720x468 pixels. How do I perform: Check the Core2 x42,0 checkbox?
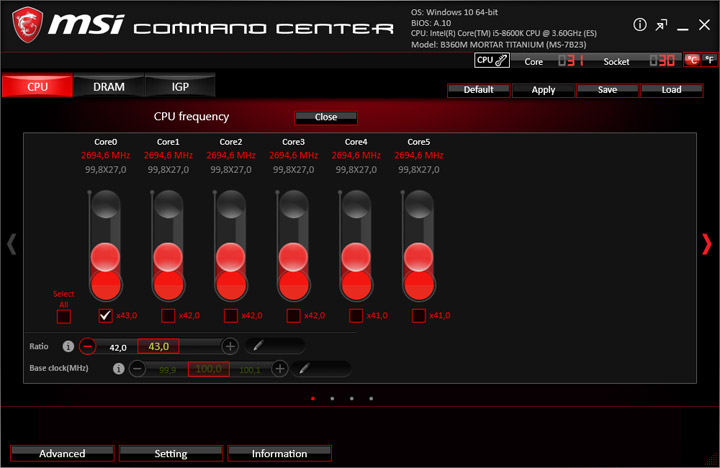[231, 316]
